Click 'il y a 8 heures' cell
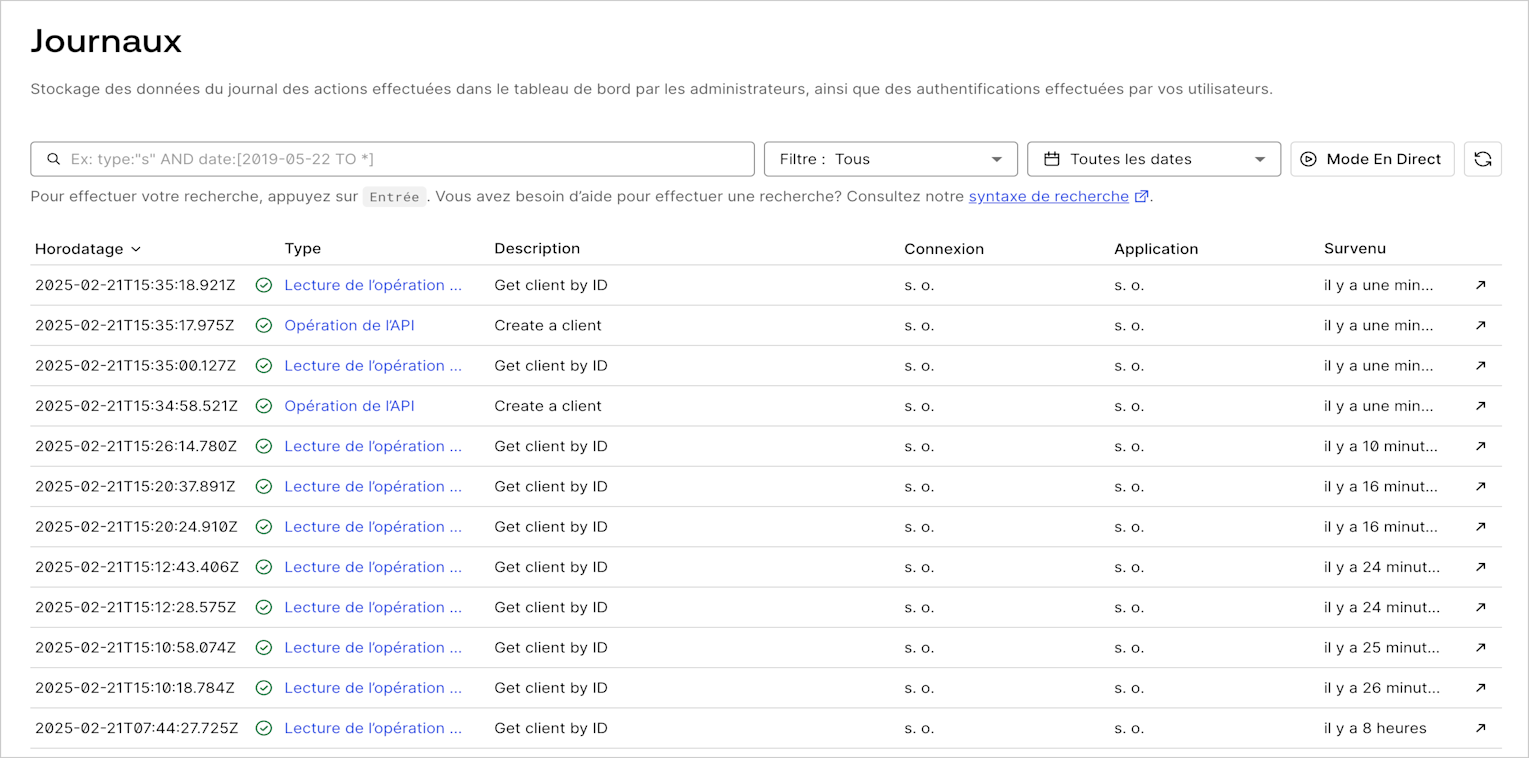 [x=1375, y=728]
